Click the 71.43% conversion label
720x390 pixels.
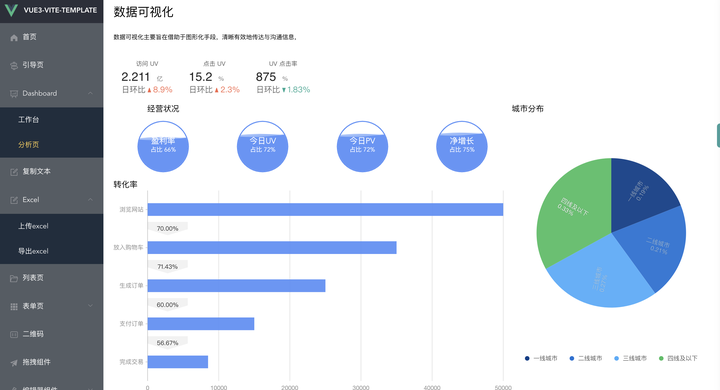(168, 266)
